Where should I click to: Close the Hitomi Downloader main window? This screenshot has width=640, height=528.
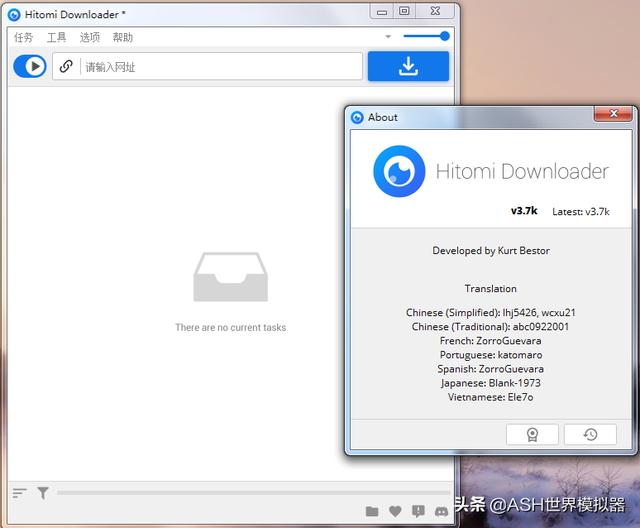(x=435, y=11)
